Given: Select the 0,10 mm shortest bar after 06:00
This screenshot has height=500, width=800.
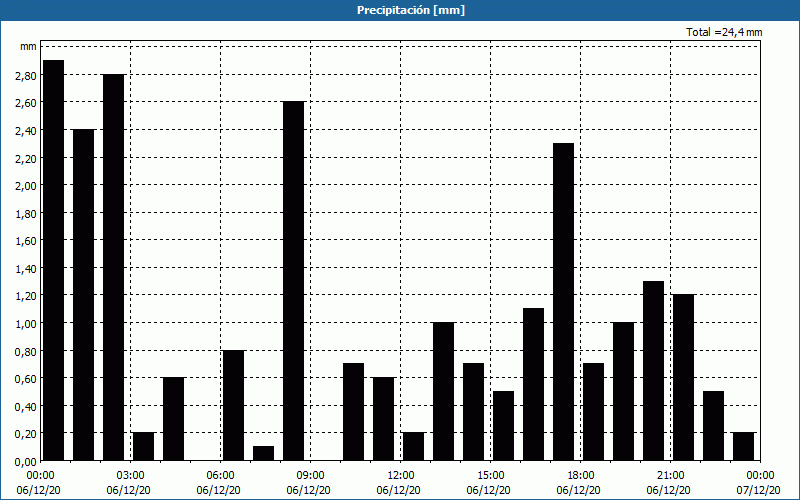Looking at the screenshot, I should coord(263,454).
